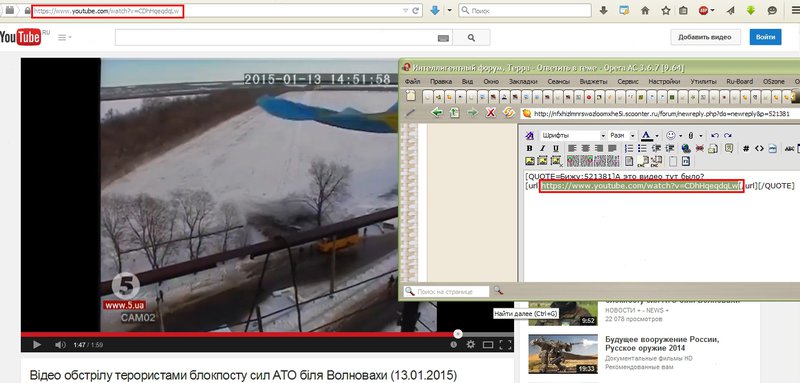Open the Разм size dropdown
This screenshot has width=800, height=383.
coord(622,135)
